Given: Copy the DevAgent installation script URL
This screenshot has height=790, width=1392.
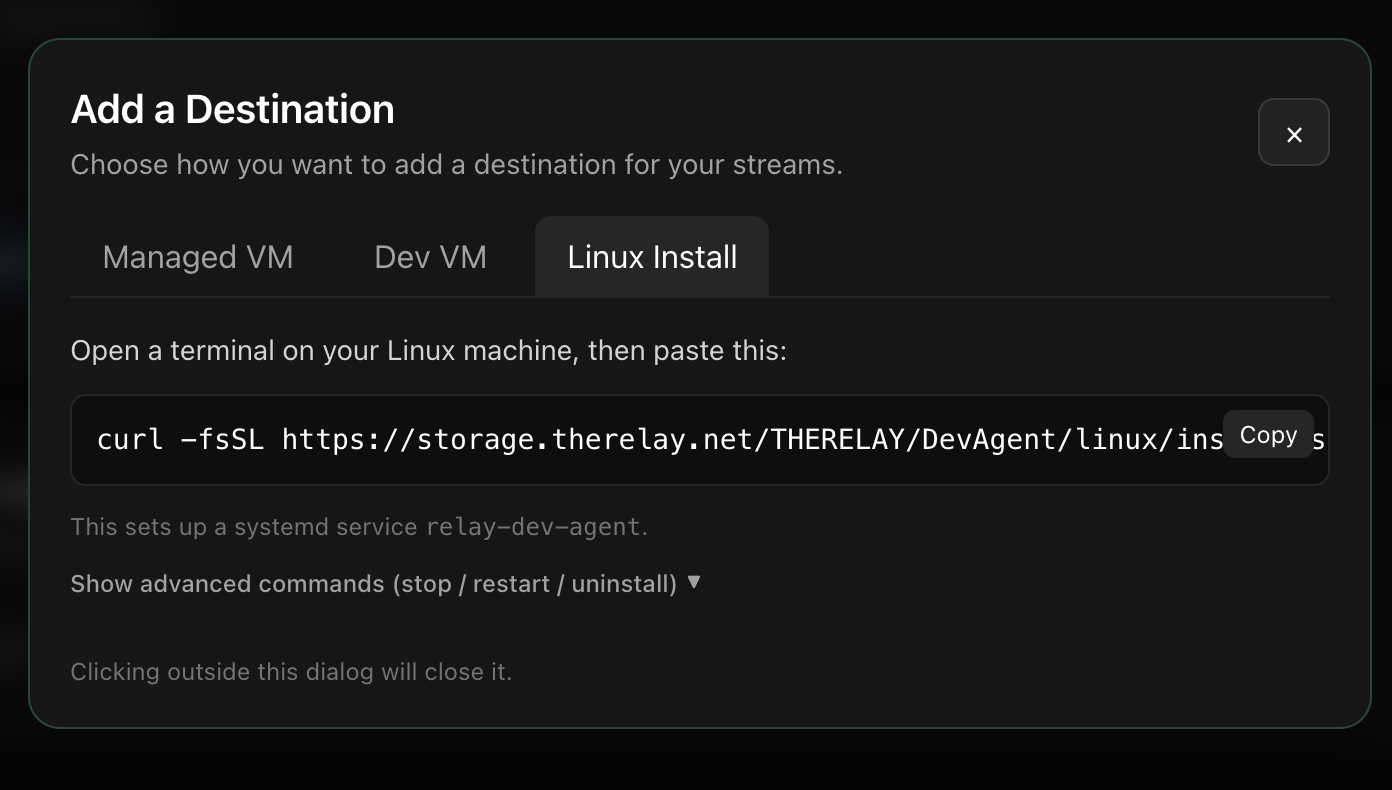Looking at the screenshot, I should 1268,434.
